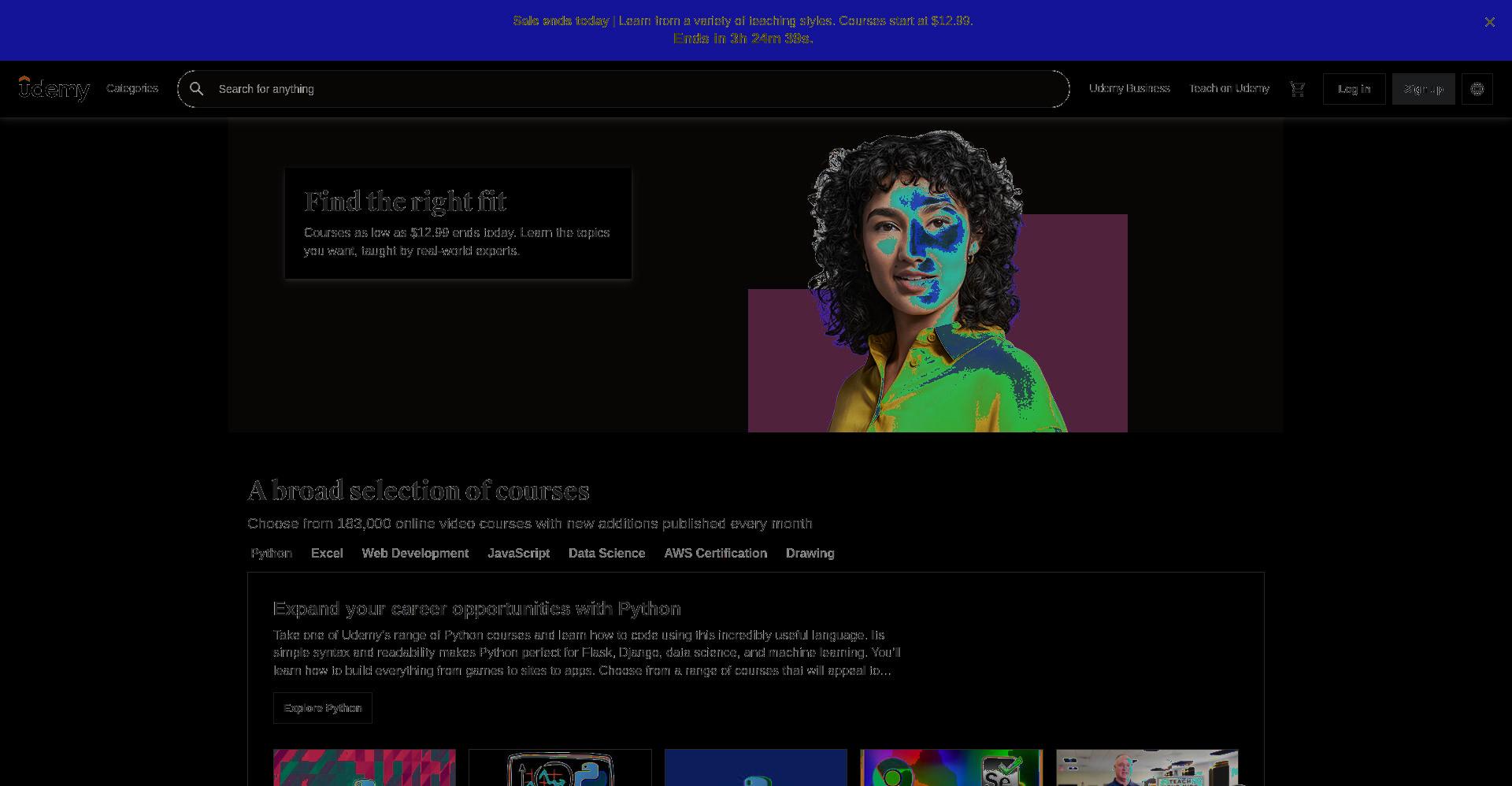The image size is (1512, 786).
Task: Click the 'Ends in 3h 24m' countdown text
Action: pyautogui.click(x=743, y=38)
